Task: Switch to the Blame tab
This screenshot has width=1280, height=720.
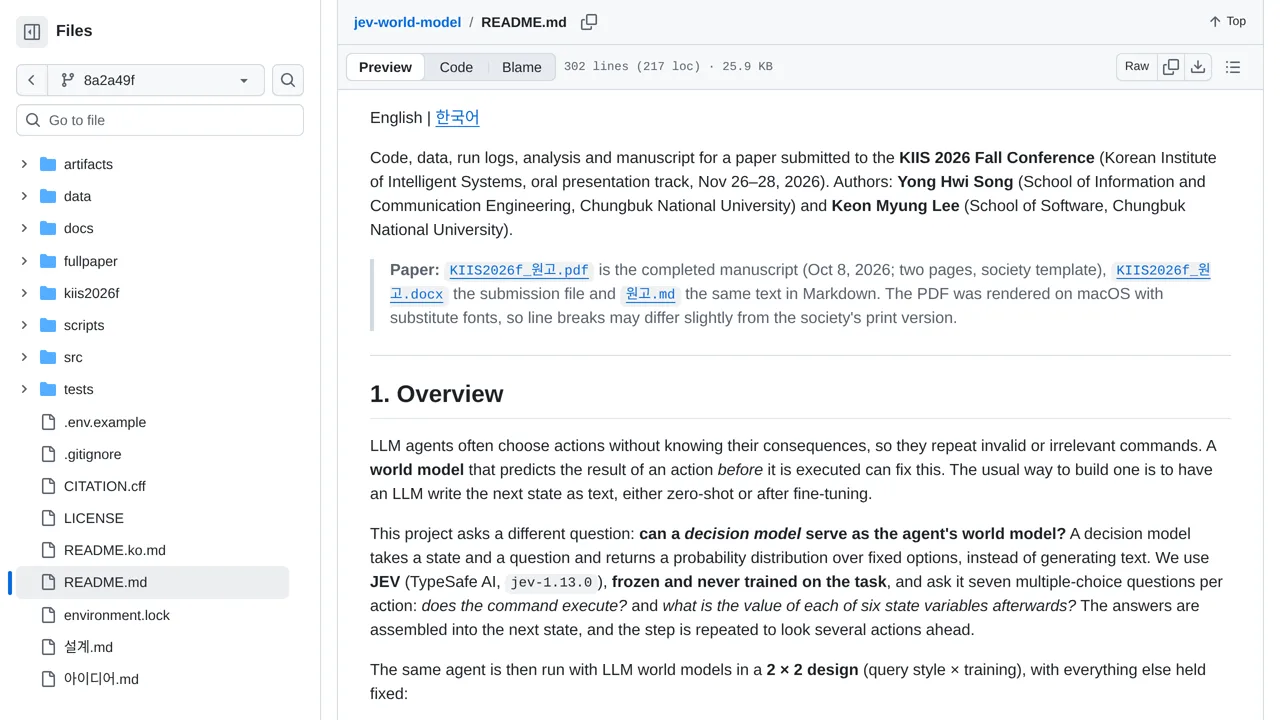Action: tap(522, 67)
